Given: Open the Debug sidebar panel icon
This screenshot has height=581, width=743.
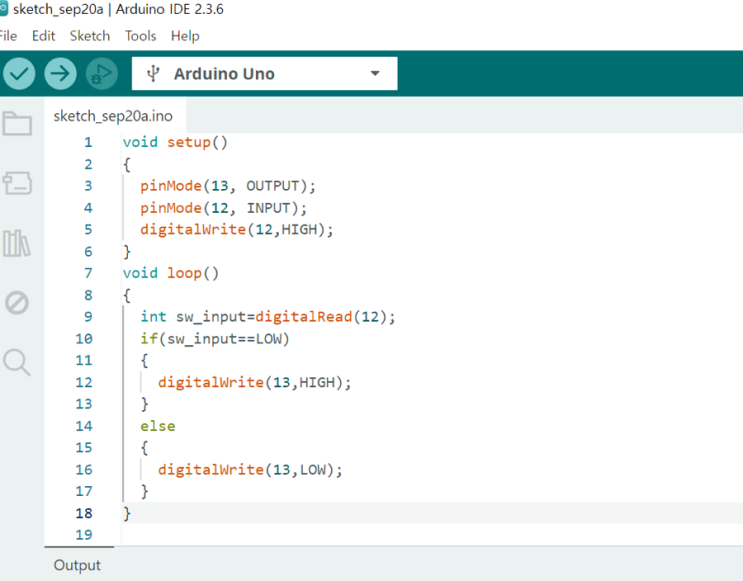Looking at the screenshot, I should (17, 302).
